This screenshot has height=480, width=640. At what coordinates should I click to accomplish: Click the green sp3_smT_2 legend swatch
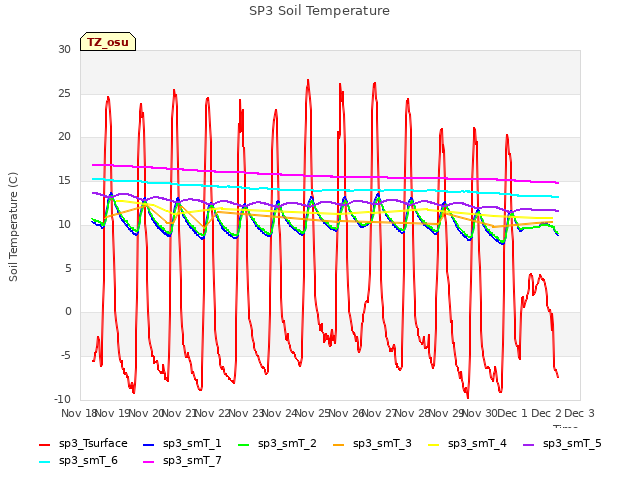point(243,444)
